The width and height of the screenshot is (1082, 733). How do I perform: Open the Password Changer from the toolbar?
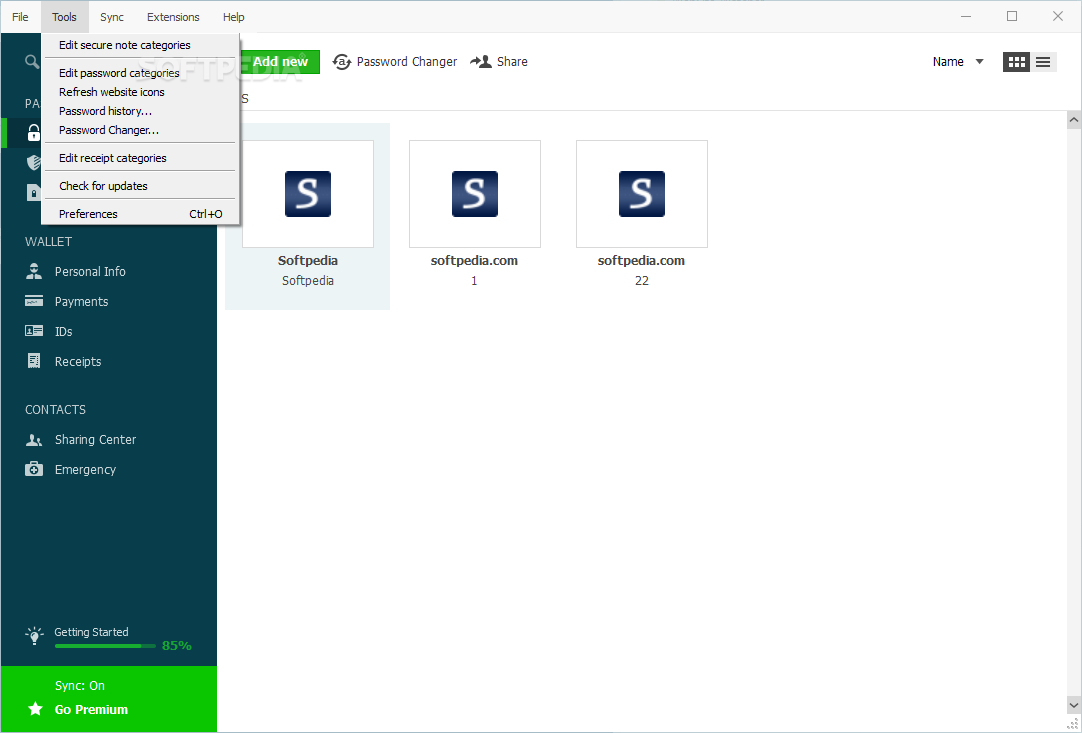[x=394, y=61]
